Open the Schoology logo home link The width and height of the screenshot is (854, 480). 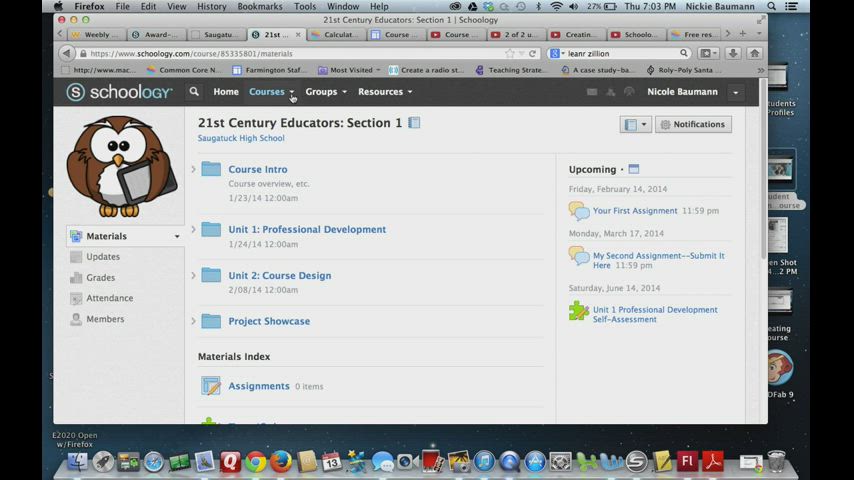pos(117,92)
